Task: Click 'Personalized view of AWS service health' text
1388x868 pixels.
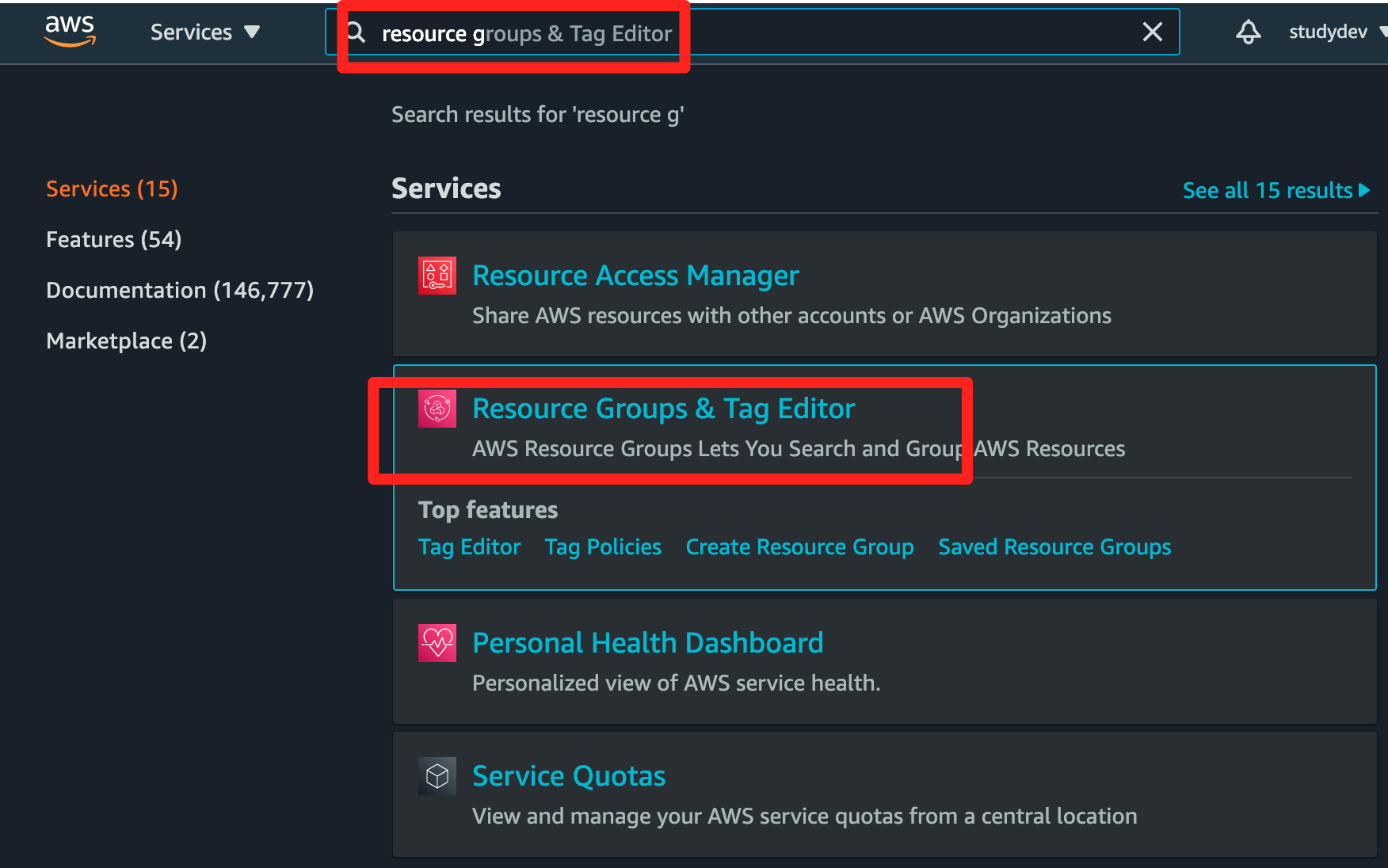Action: click(x=677, y=683)
